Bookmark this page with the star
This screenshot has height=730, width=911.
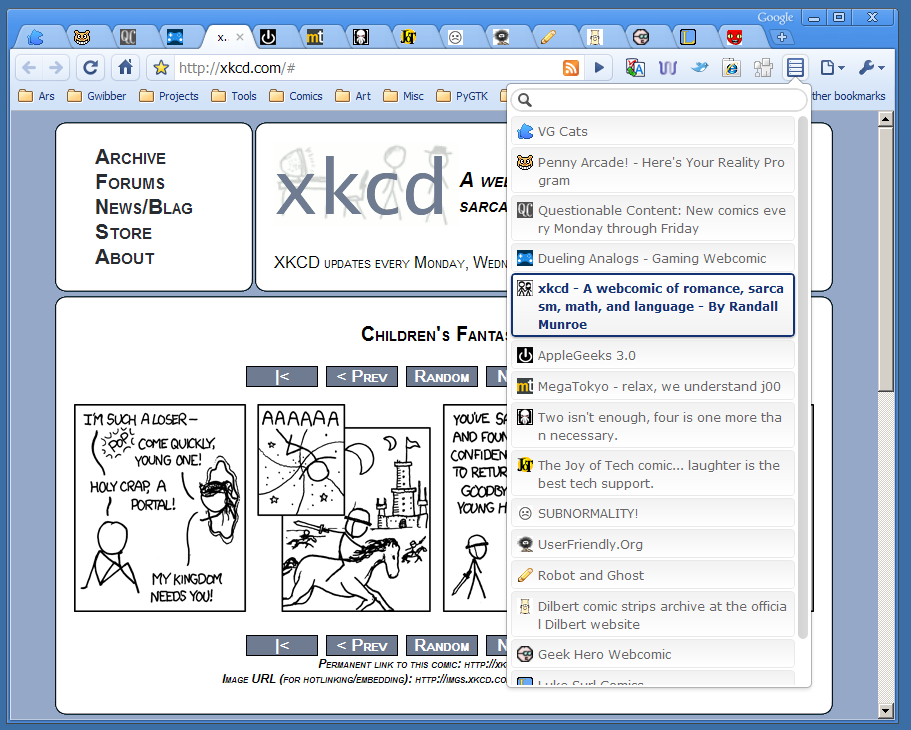coord(161,68)
